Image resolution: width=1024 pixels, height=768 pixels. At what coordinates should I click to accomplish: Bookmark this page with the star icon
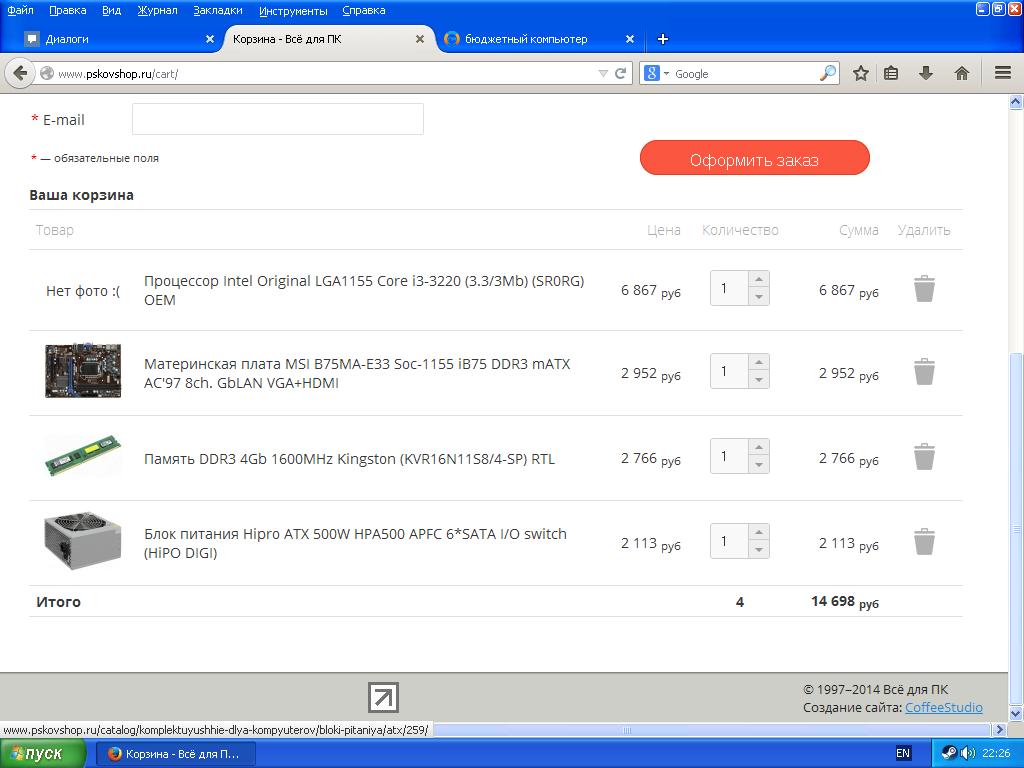click(x=861, y=73)
